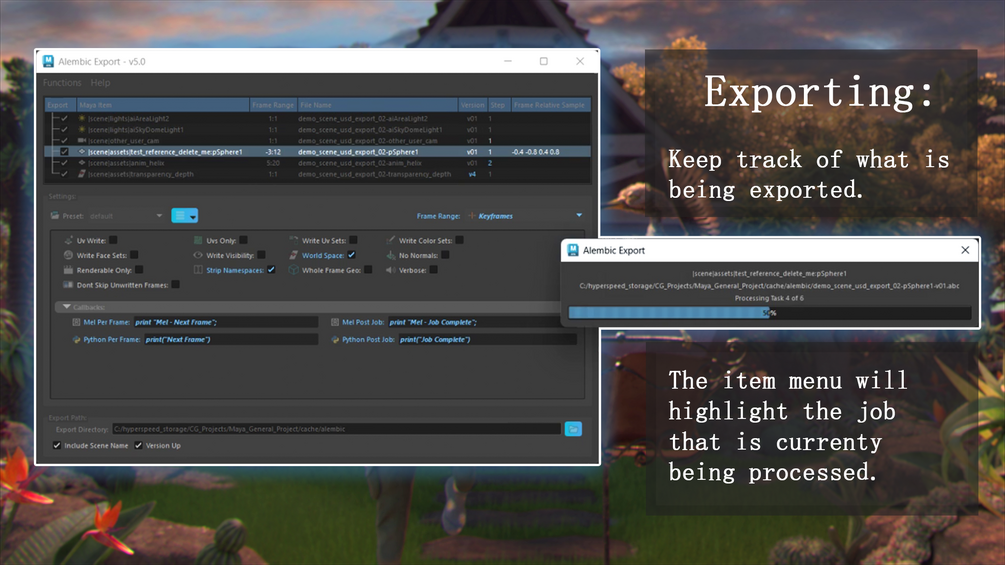Click the Uvs Only icon
This screenshot has height=565, width=1005.
(x=198, y=240)
